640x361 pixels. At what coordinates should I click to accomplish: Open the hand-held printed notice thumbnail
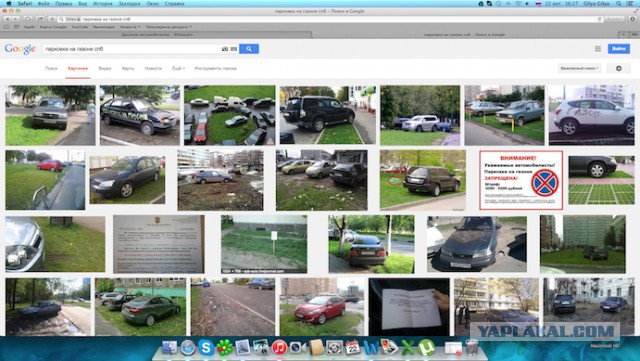tap(409, 307)
